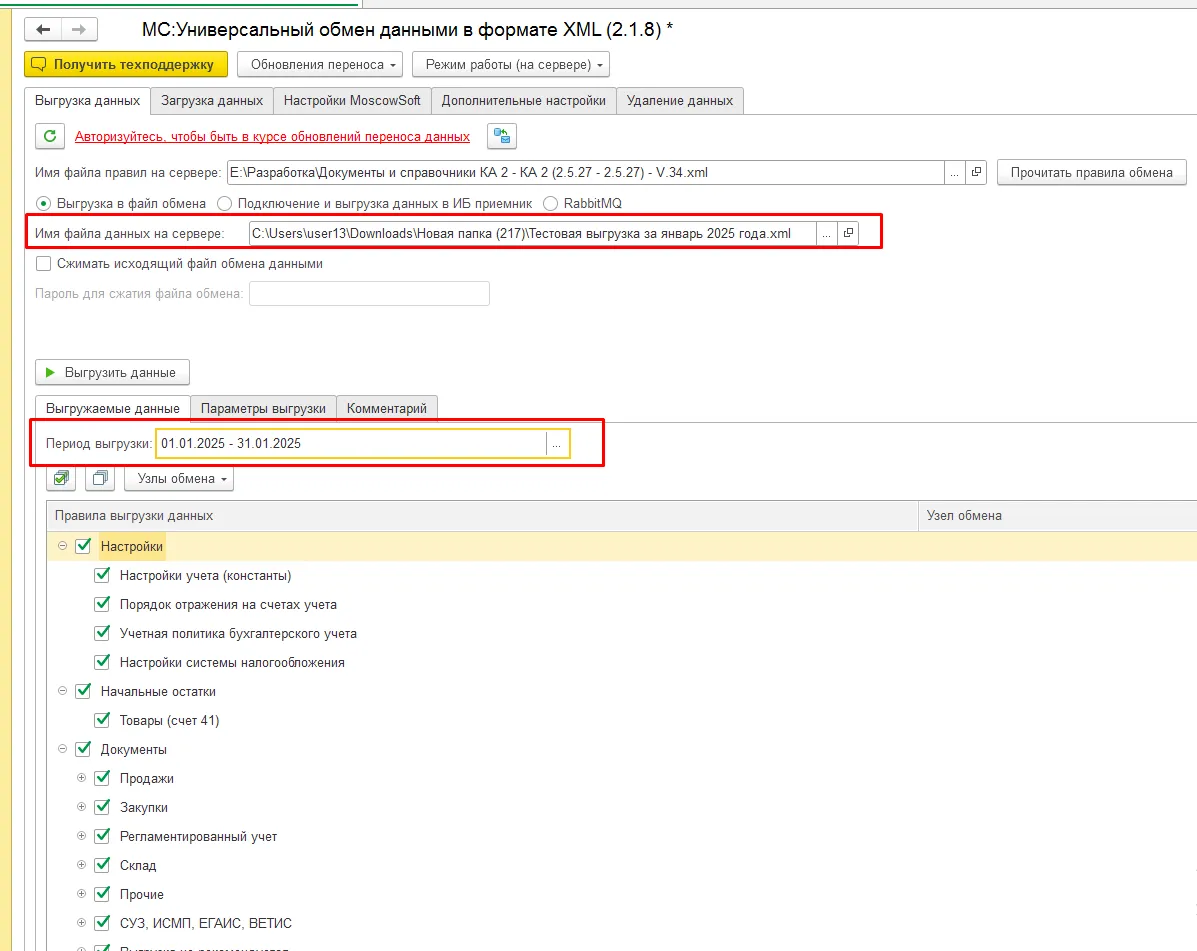Image resolution: width=1197 pixels, height=951 pixels.
Task: Toggle Настройки group checkbox
Action: point(83,546)
